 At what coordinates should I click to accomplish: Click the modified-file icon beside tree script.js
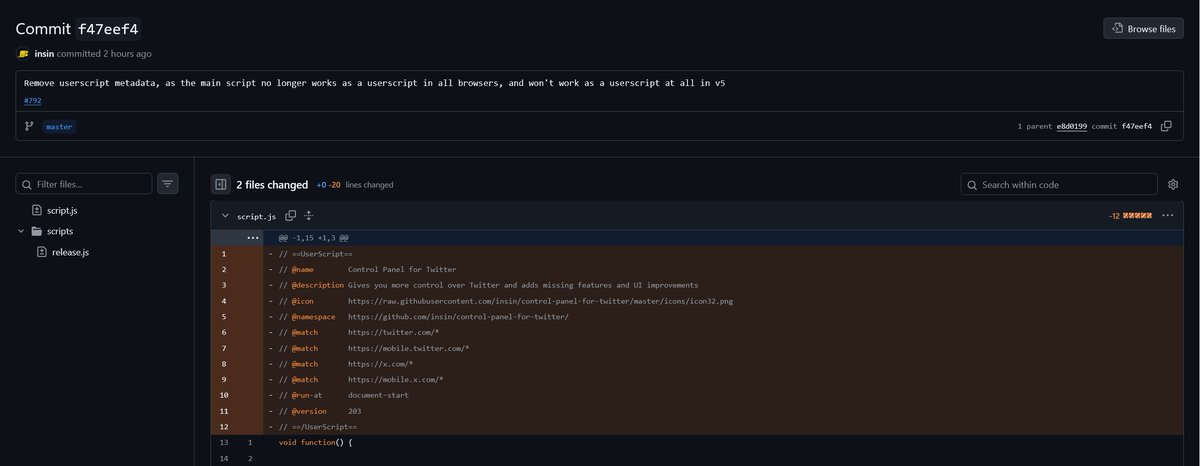coord(37,210)
